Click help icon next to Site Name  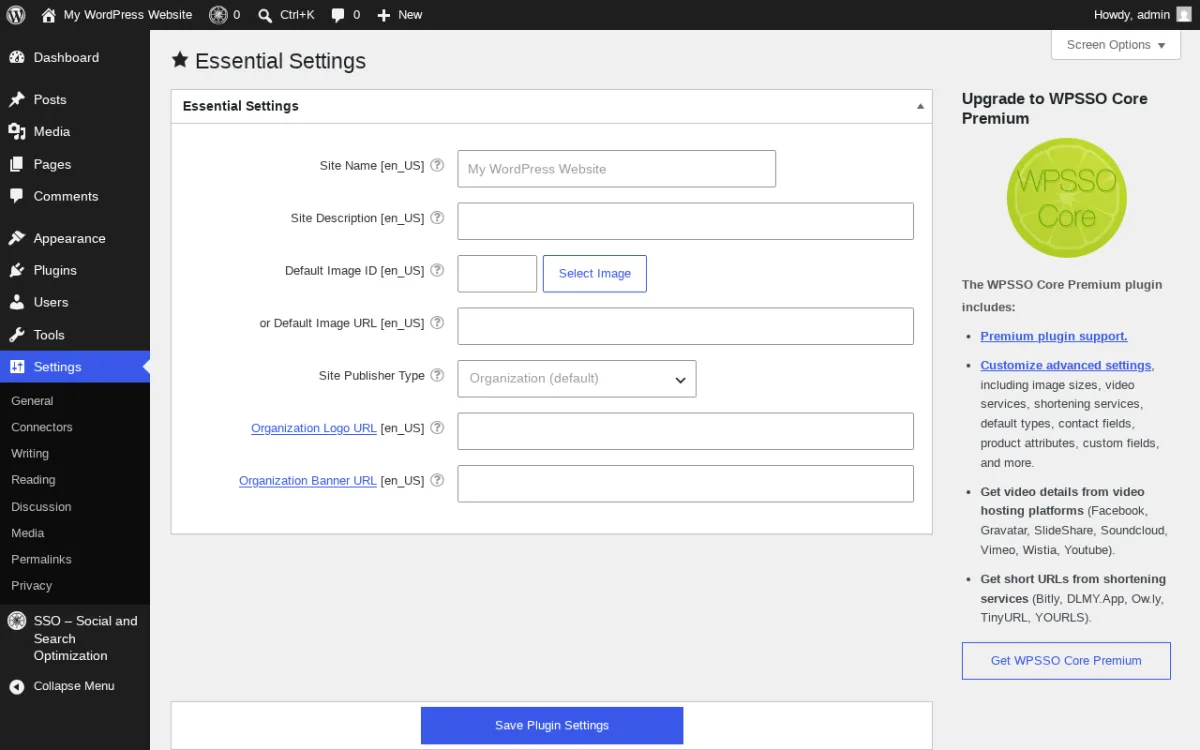click(437, 165)
